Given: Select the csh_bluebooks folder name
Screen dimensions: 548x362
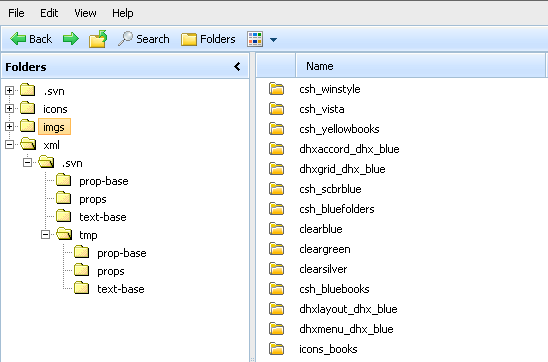Looking at the screenshot, I should [334, 289].
